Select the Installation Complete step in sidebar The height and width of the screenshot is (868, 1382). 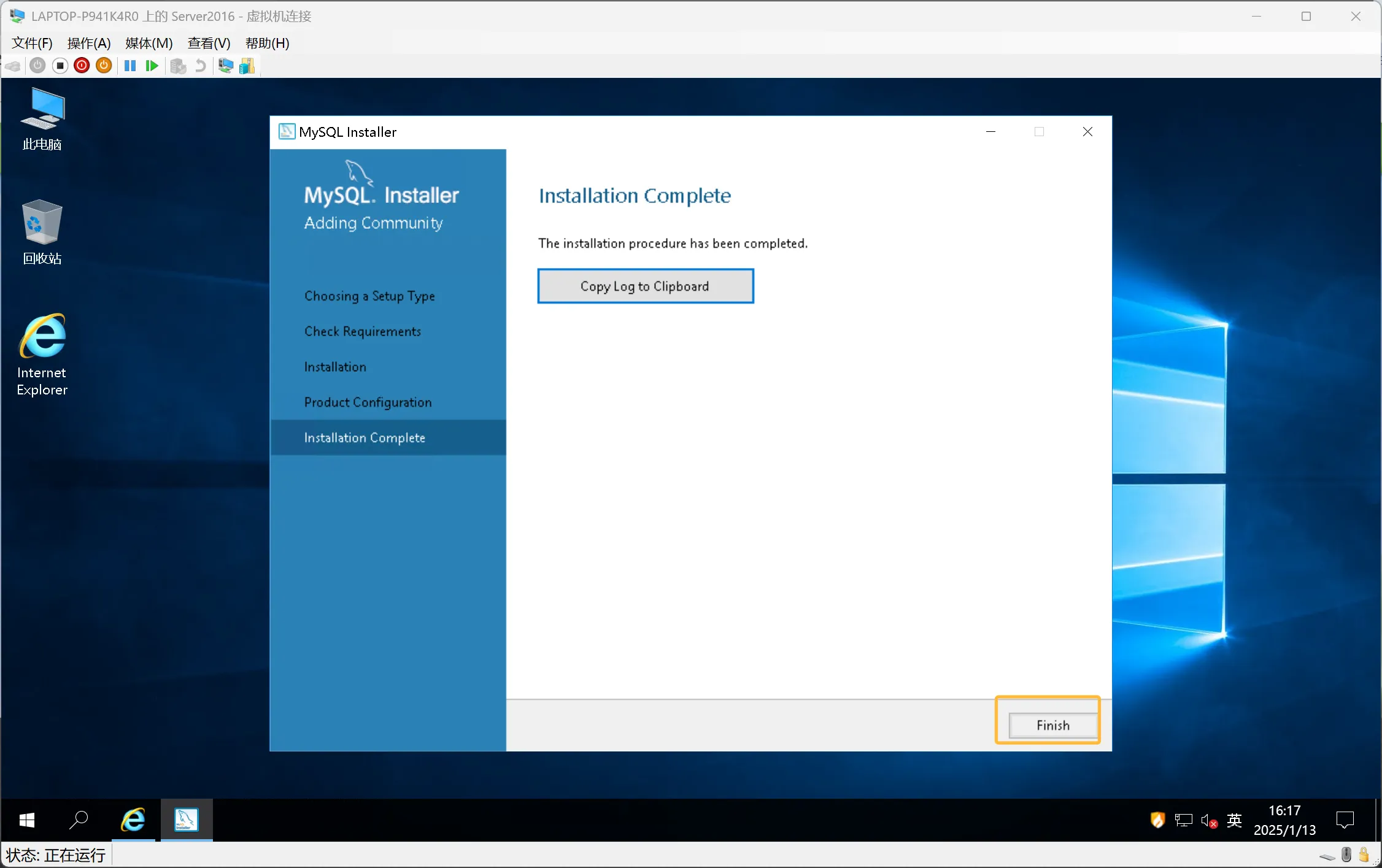364,437
